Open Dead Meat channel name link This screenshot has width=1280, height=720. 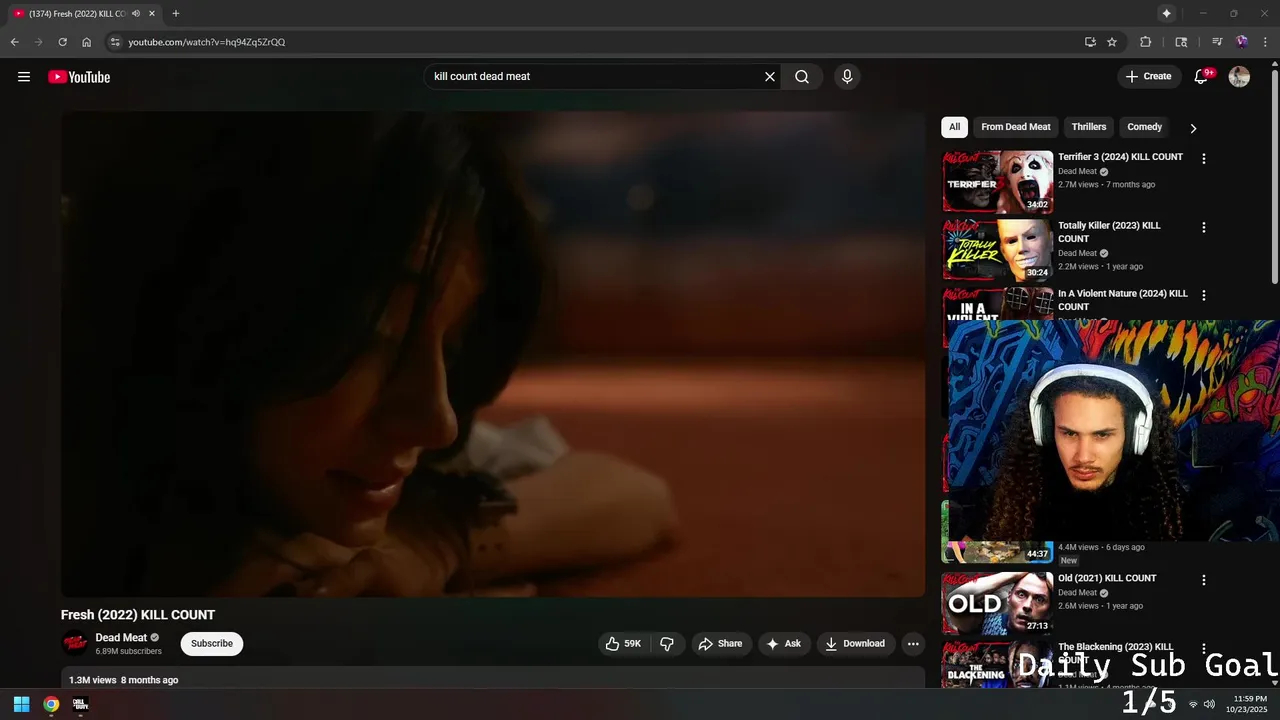(121, 638)
